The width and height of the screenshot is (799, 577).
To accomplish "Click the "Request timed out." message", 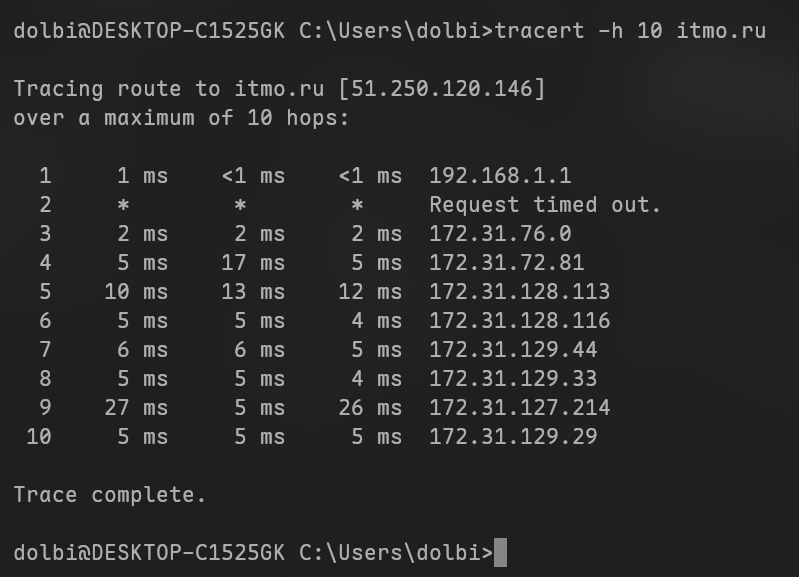I will pyautogui.click(x=545, y=205).
